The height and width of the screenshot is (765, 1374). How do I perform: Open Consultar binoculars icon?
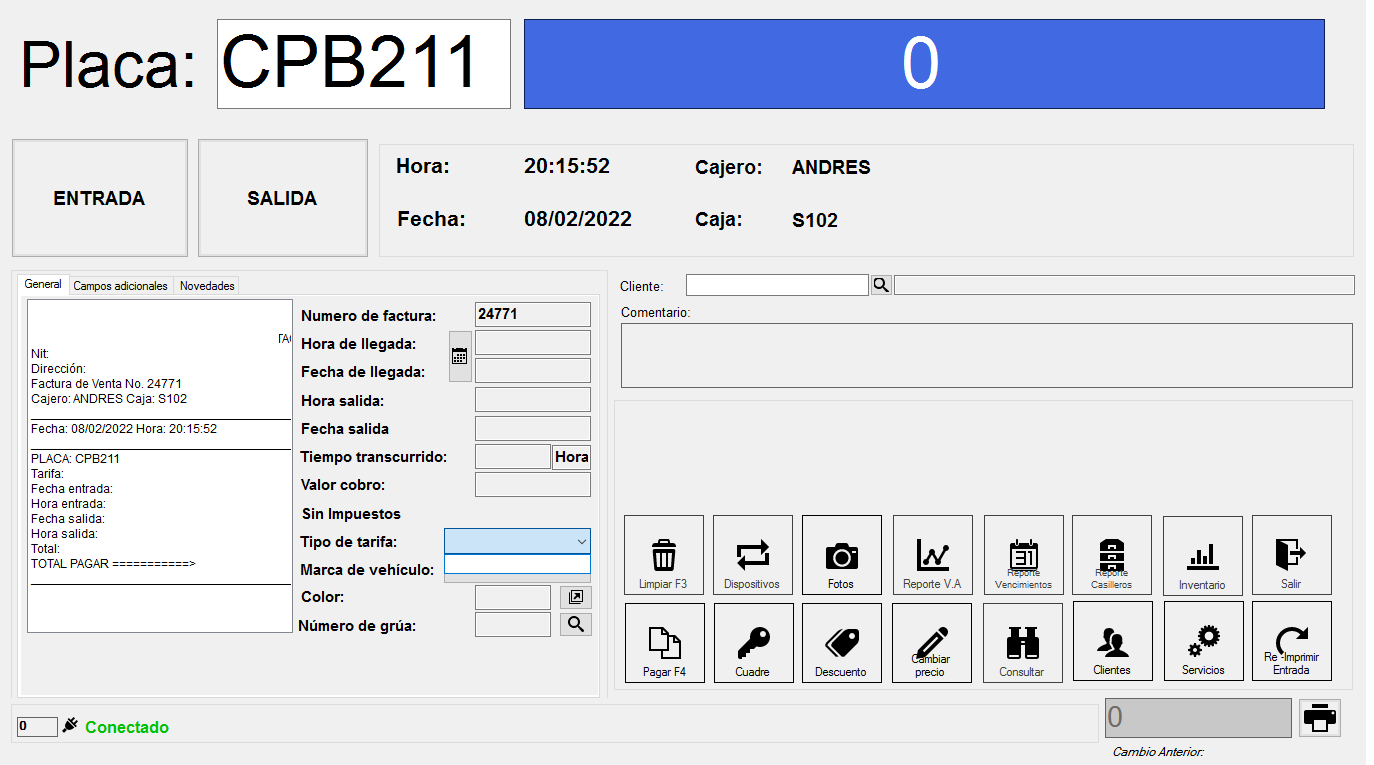pos(1022,642)
